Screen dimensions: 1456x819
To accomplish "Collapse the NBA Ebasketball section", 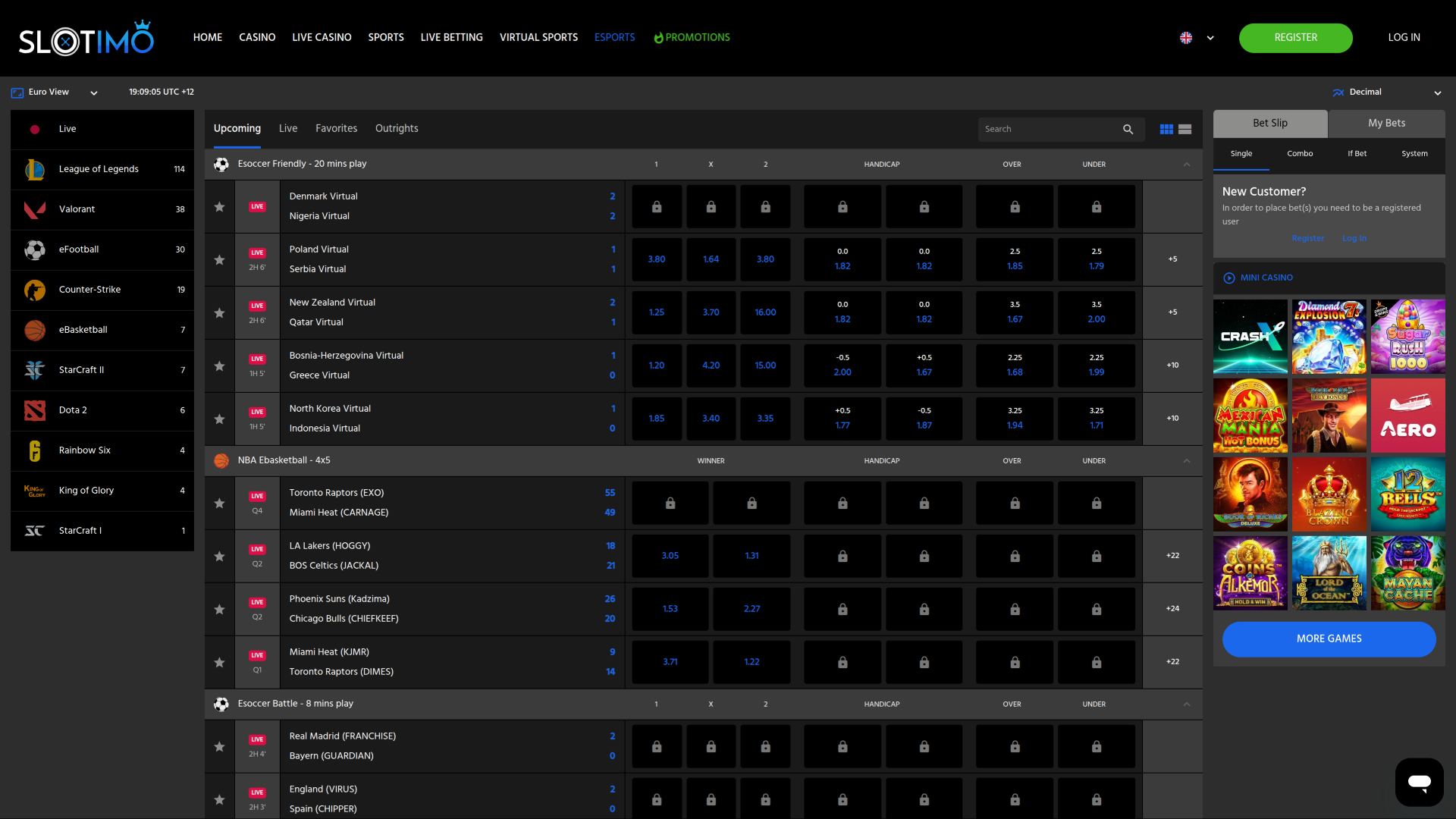I will point(1187,460).
